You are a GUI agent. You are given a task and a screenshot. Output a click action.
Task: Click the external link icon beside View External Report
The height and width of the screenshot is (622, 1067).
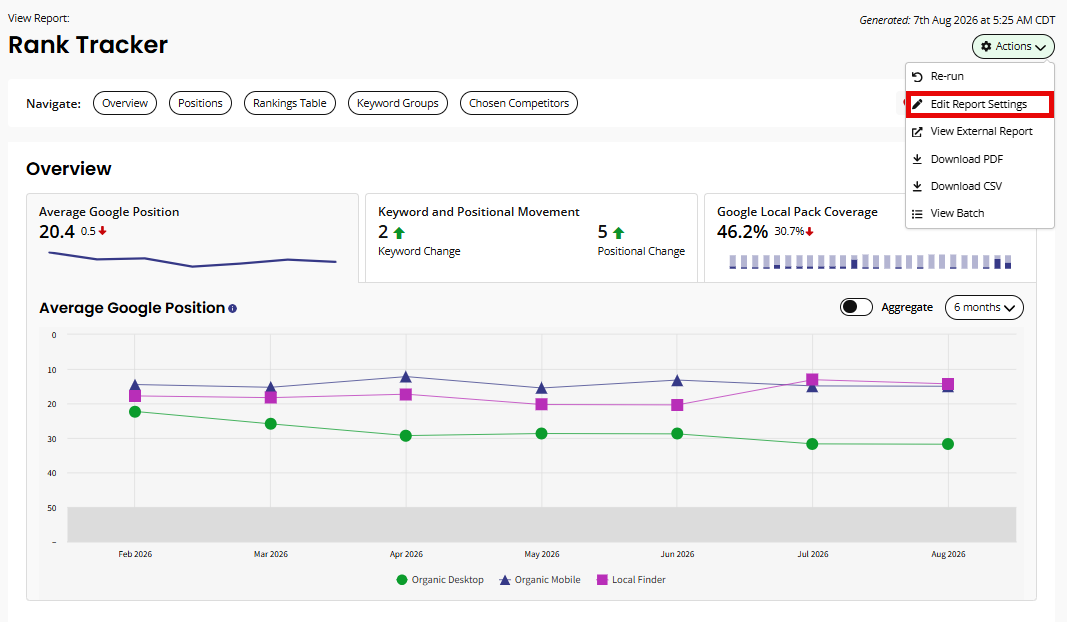(x=917, y=131)
